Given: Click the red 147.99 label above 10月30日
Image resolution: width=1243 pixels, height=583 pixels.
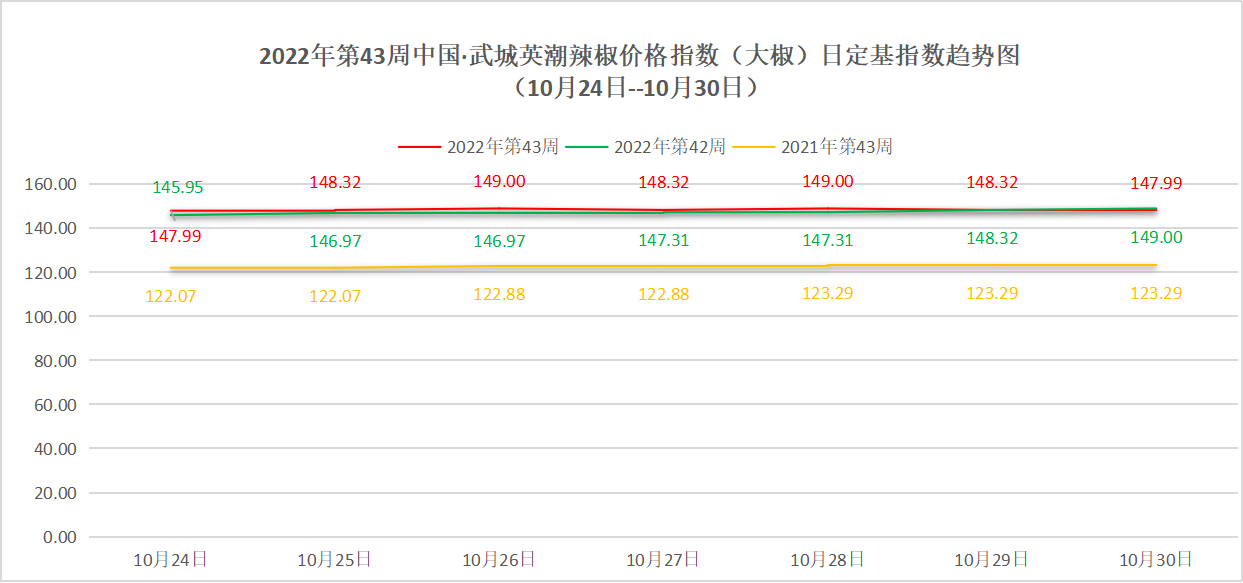Looking at the screenshot, I should tap(1156, 183).
